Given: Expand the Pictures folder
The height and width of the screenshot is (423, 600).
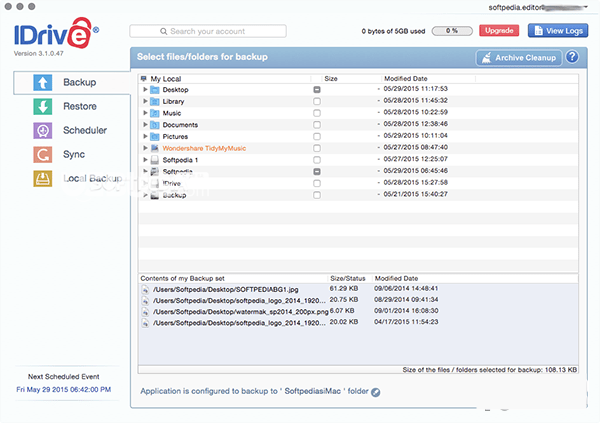Looking at the screenshot, I should point(145,136).
